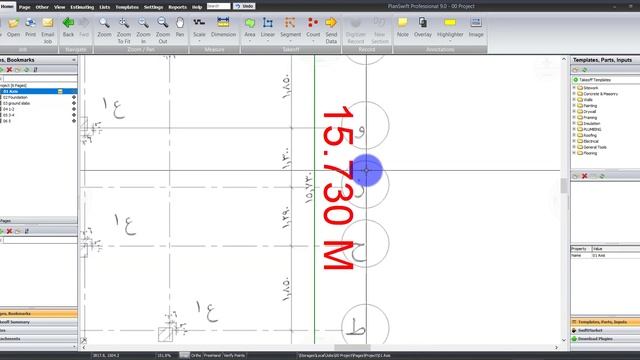The image size is (640, 360).
Task: Expand the Linear tool dropdown arrow
Action: pyautogui.click(x=268, y=41)
